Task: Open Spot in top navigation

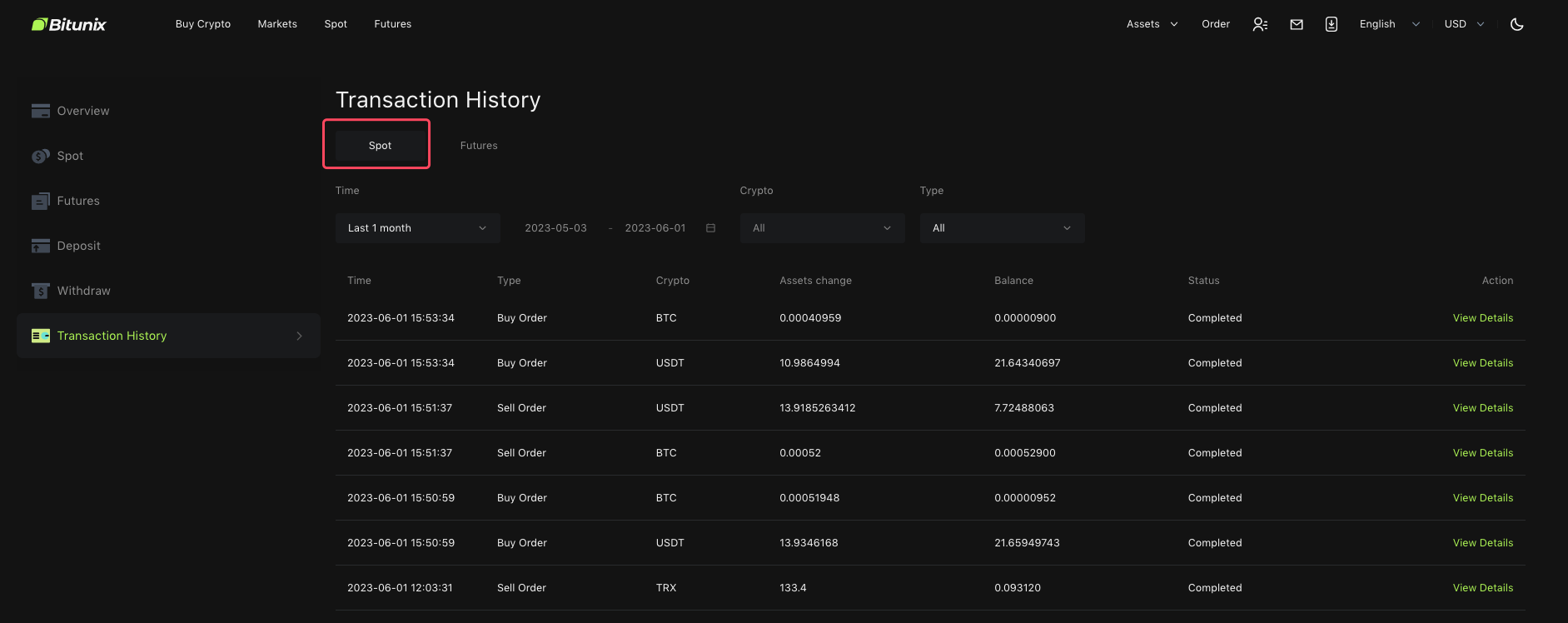Action: coord(336,24)
